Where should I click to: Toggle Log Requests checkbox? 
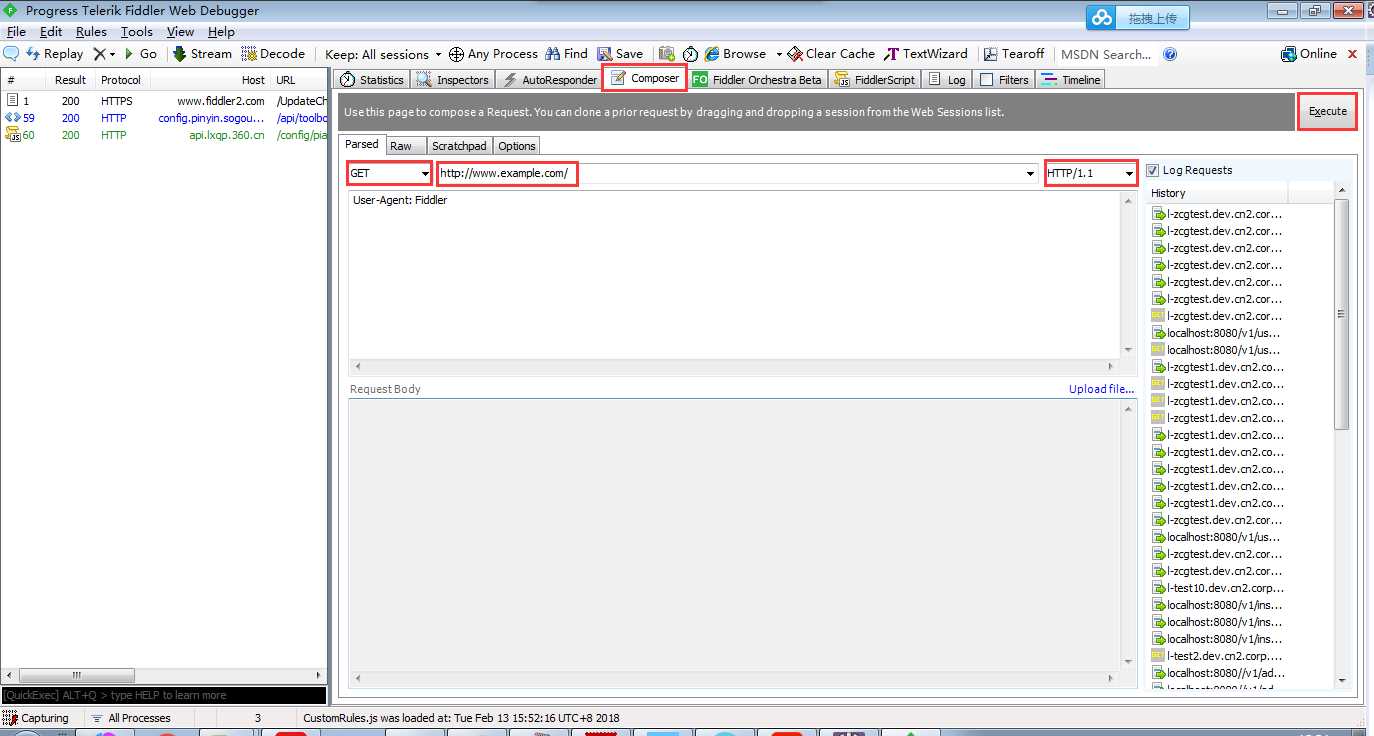pos(1153,170)
